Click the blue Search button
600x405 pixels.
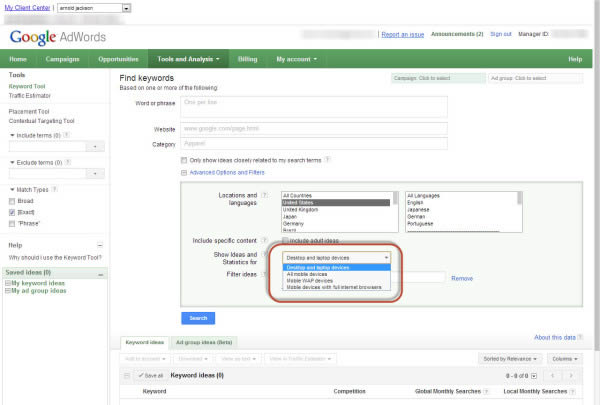[x=198, y=318]
